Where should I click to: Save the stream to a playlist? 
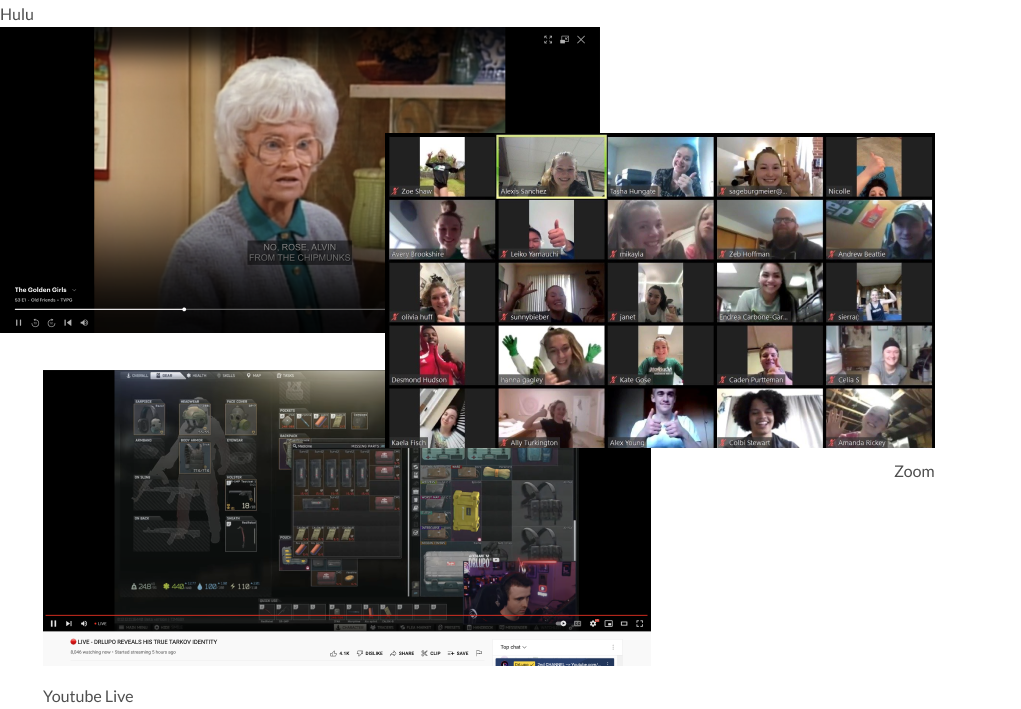[458, 653]
